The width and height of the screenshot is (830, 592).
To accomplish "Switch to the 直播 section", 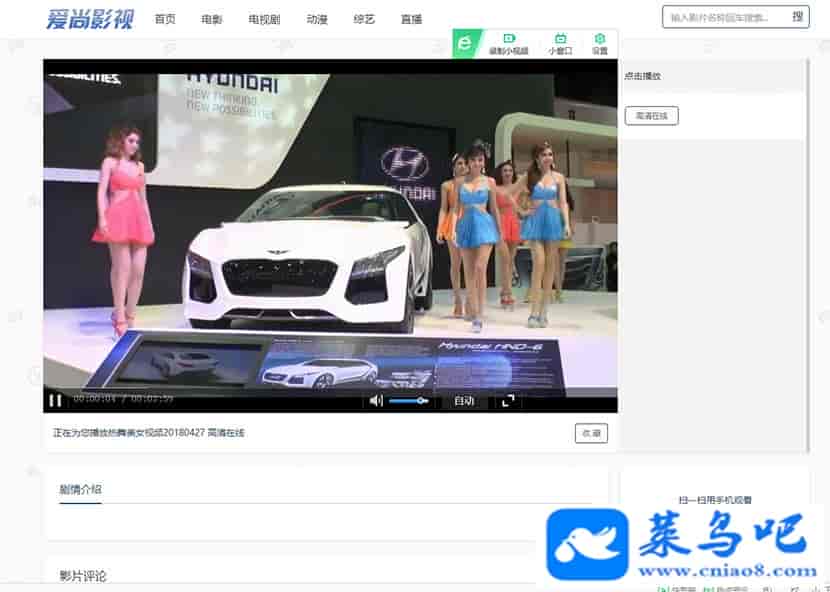I will (x=411, y=19).
